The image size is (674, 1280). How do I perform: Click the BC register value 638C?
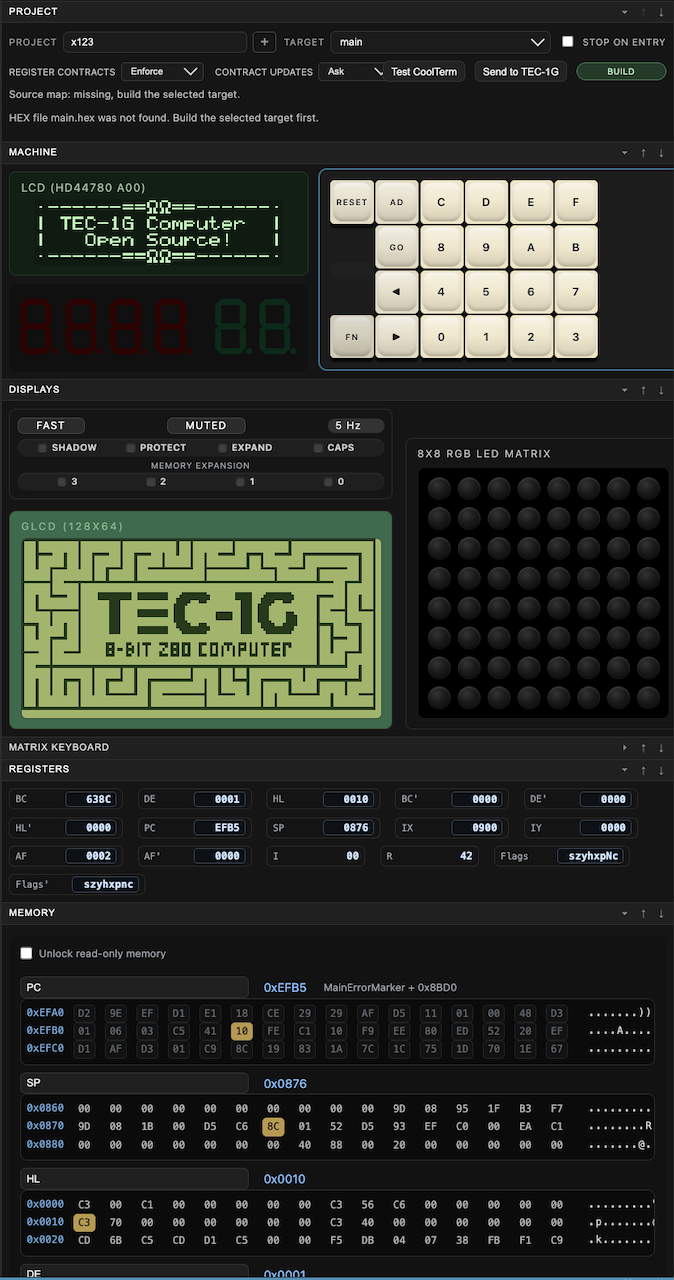(91, 799)
